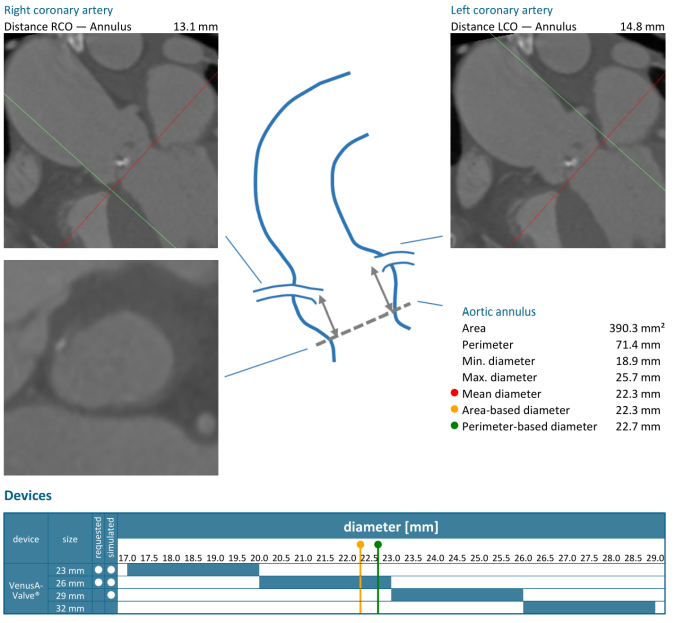Click the green marker on diameter scale
This screenshot has width=675, height=623.
[x=377, y=545]
